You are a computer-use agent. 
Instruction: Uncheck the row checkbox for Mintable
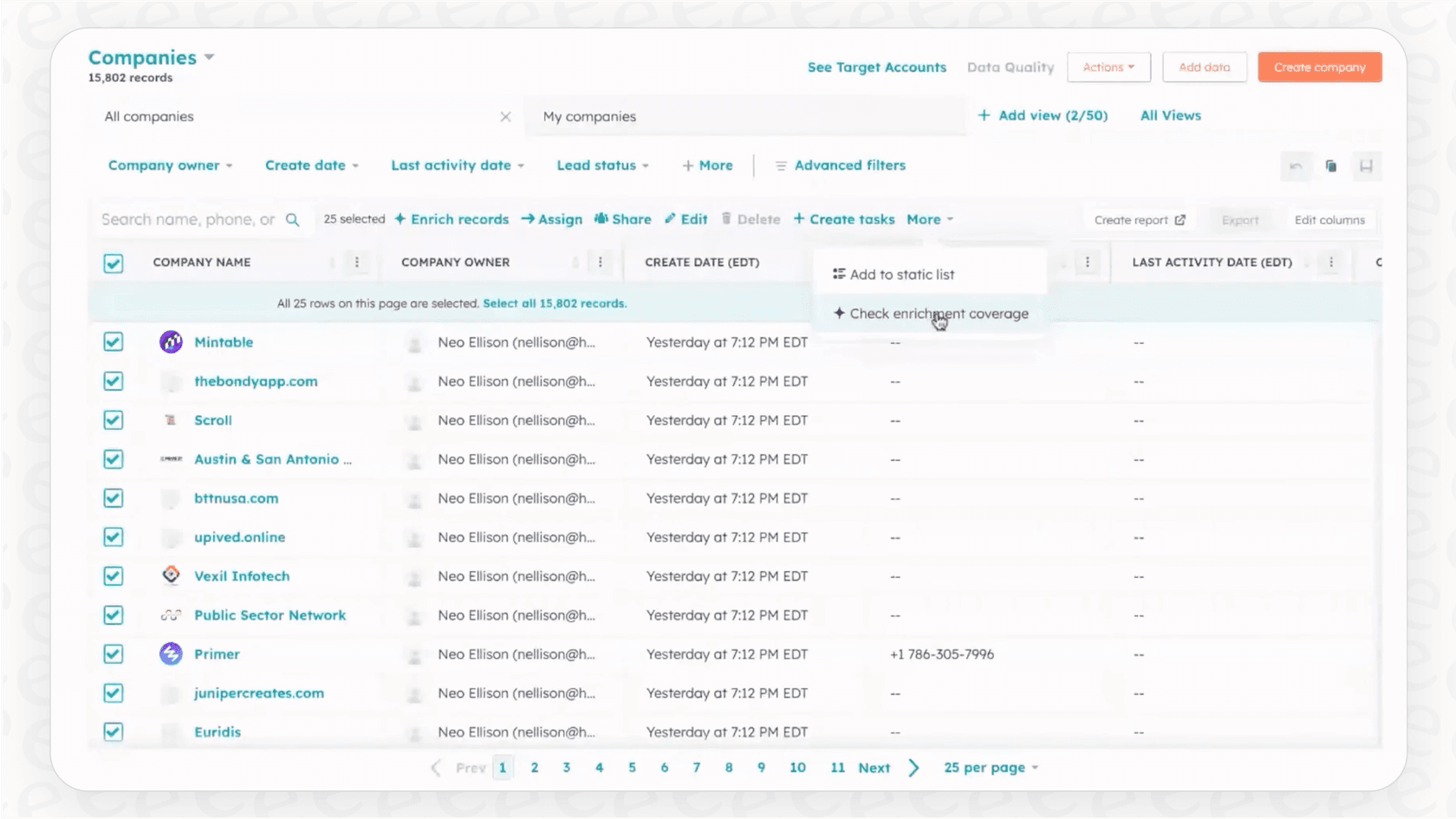[113, 341]
